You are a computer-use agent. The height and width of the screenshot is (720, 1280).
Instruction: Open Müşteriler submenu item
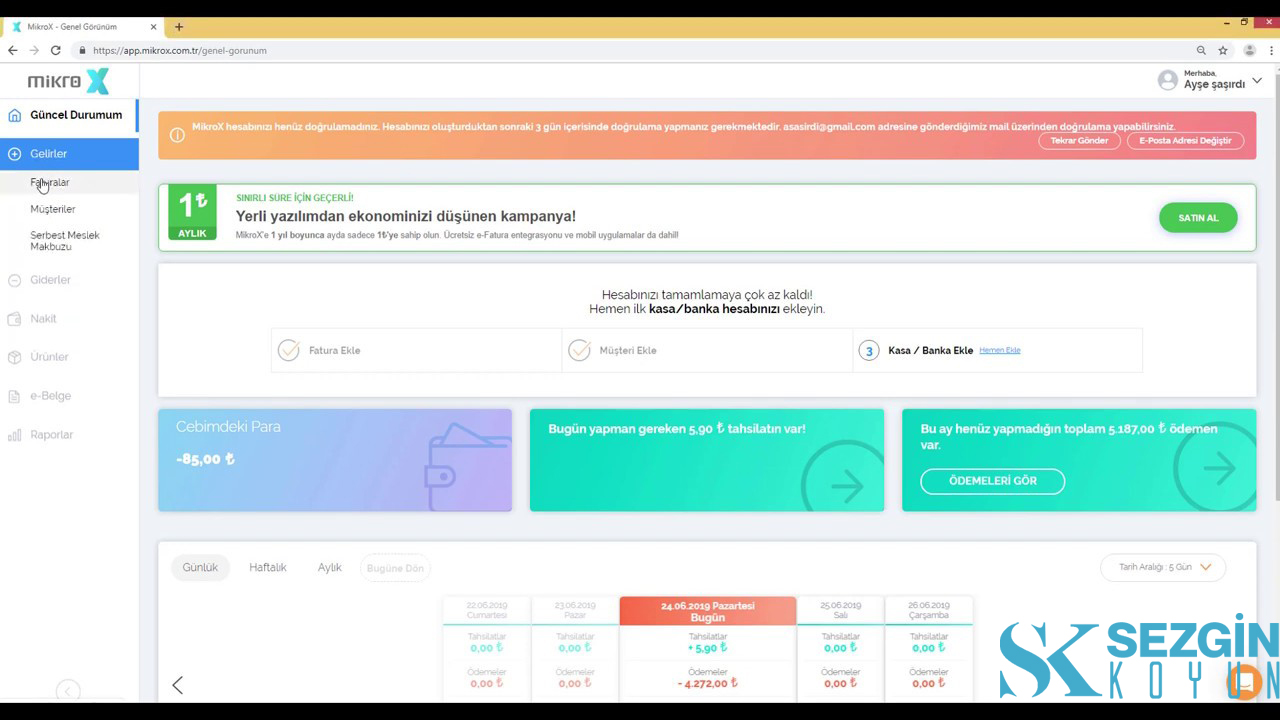coord(53,209)
